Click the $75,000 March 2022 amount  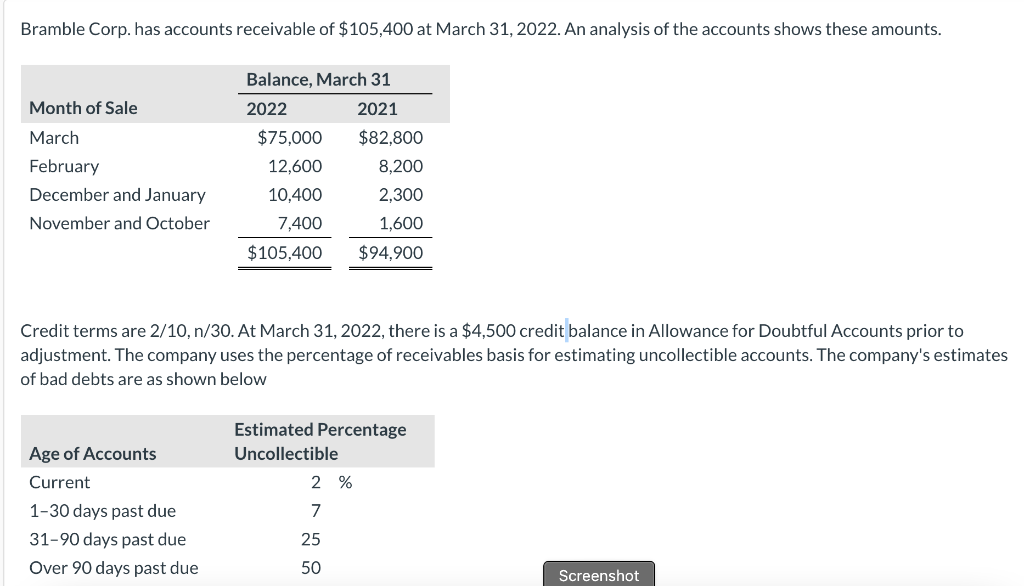(290, 138)
